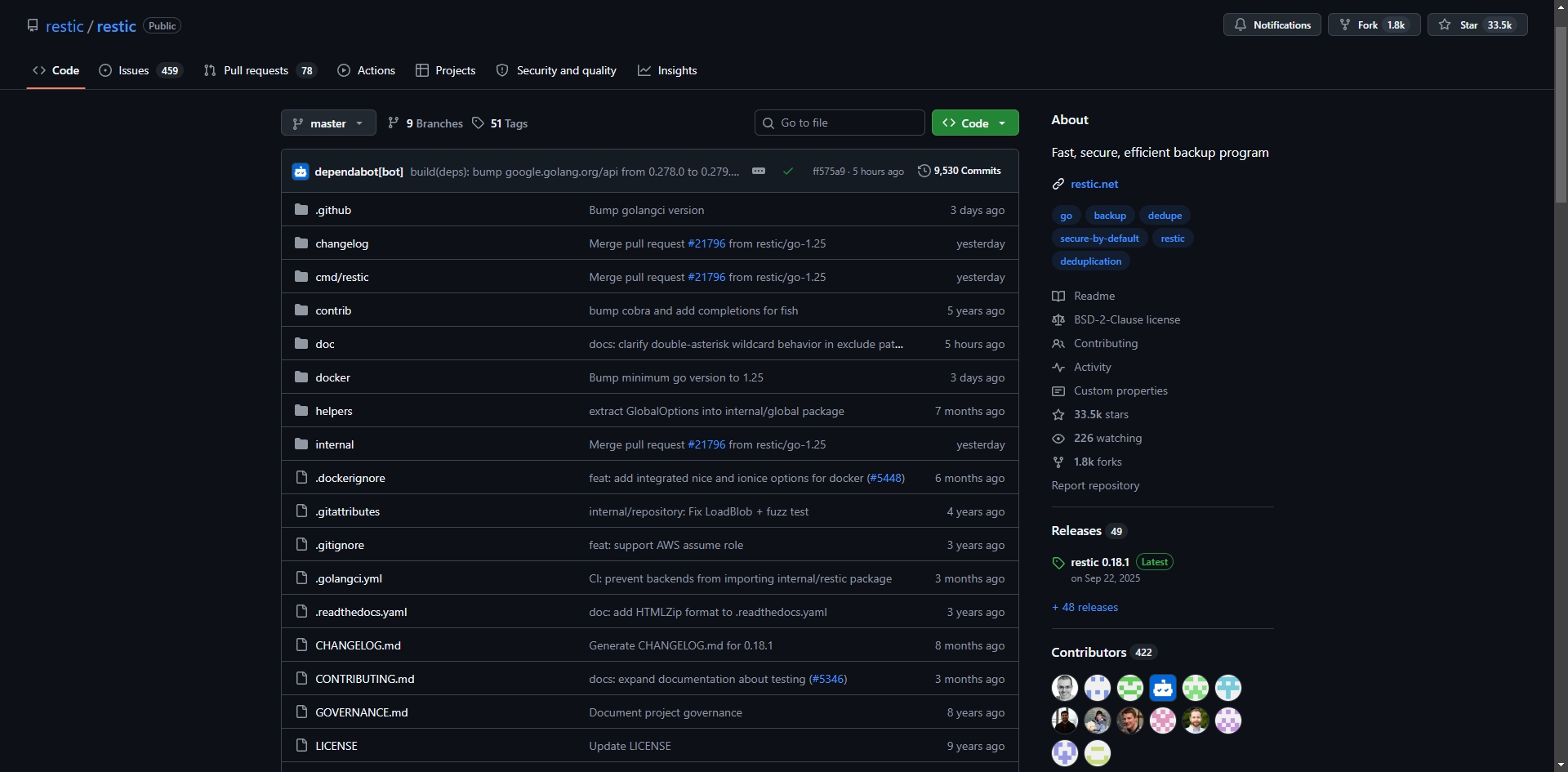The image size is (1568, 772).
Task: Star the restic repository
Action: tap(1477, 25)
